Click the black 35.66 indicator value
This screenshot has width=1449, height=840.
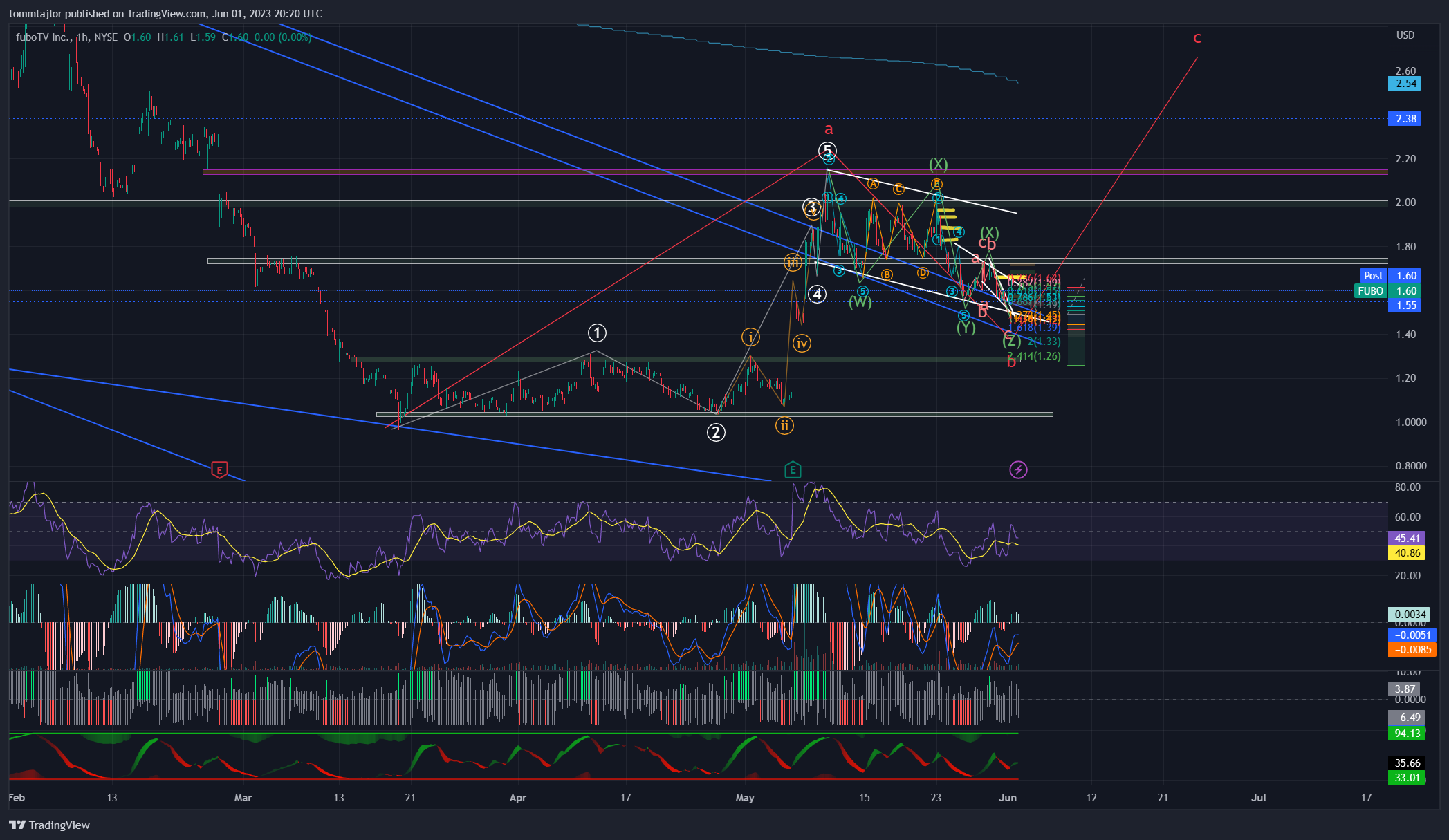coord(1406,763)
